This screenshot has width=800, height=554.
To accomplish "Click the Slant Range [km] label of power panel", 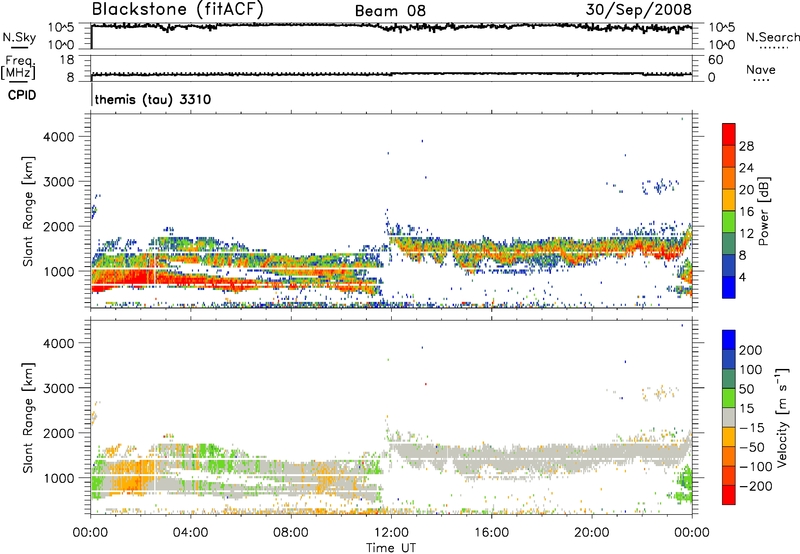I will (x=28, y=211).
